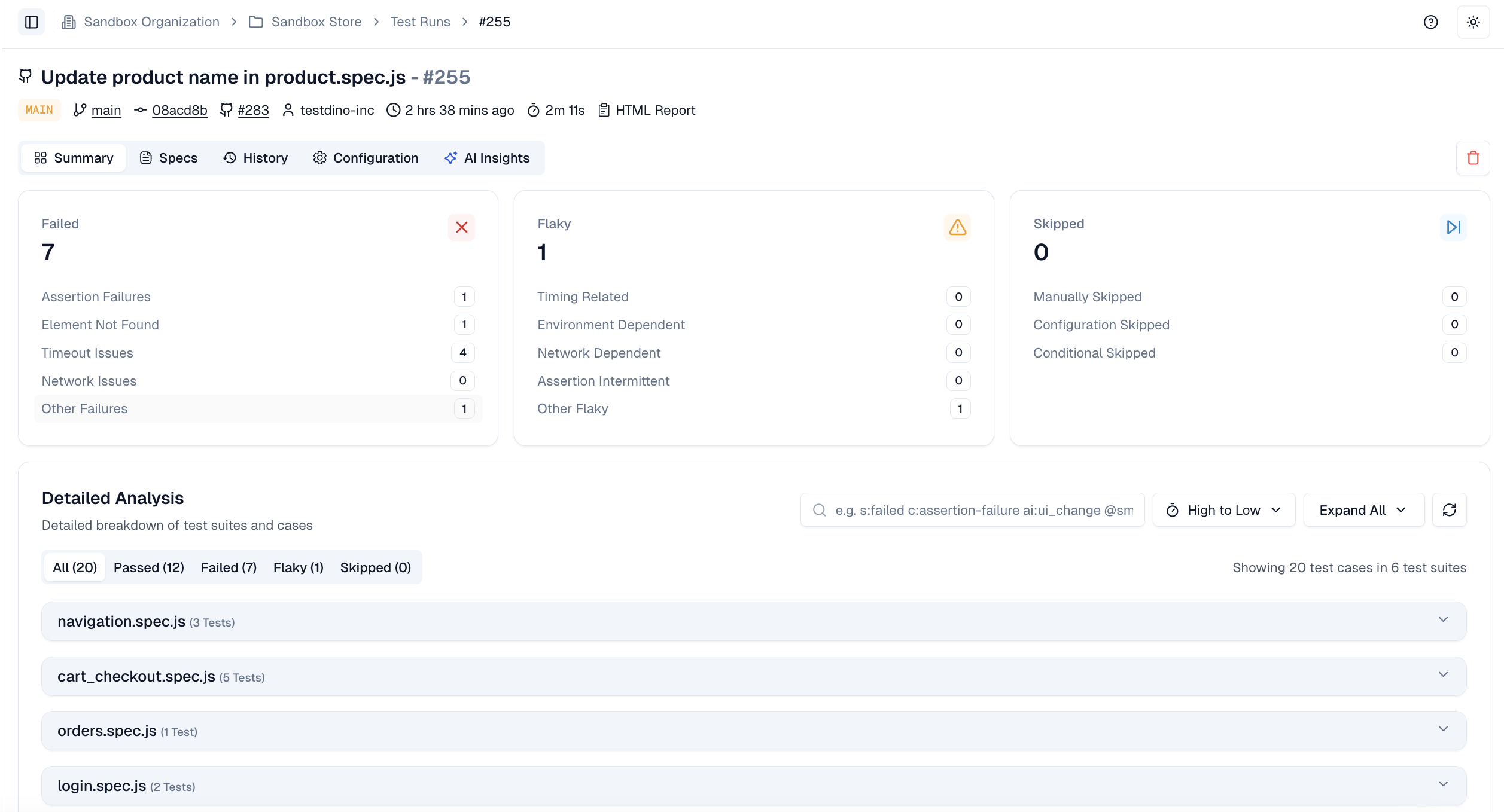Toggle the sidebar panel icon
The height and width of the screenshot is (812, 1504).
tap(32, 22)
